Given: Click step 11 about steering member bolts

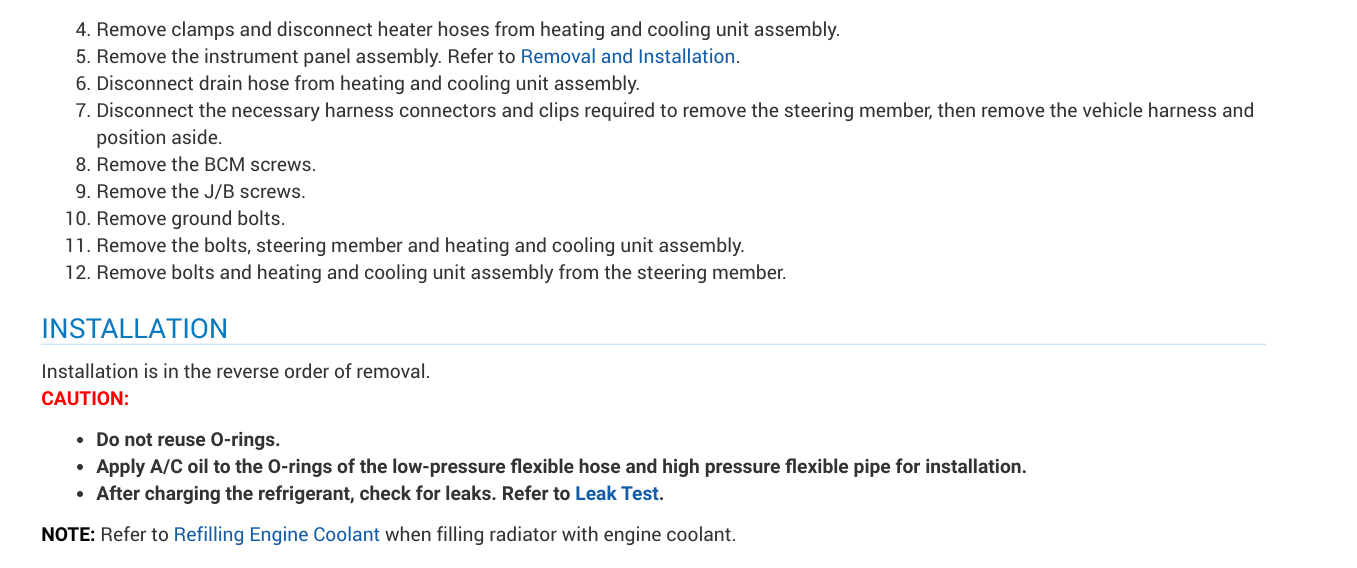Looking at the screenshot, I should pyautogui.click(x=420, y=246).
